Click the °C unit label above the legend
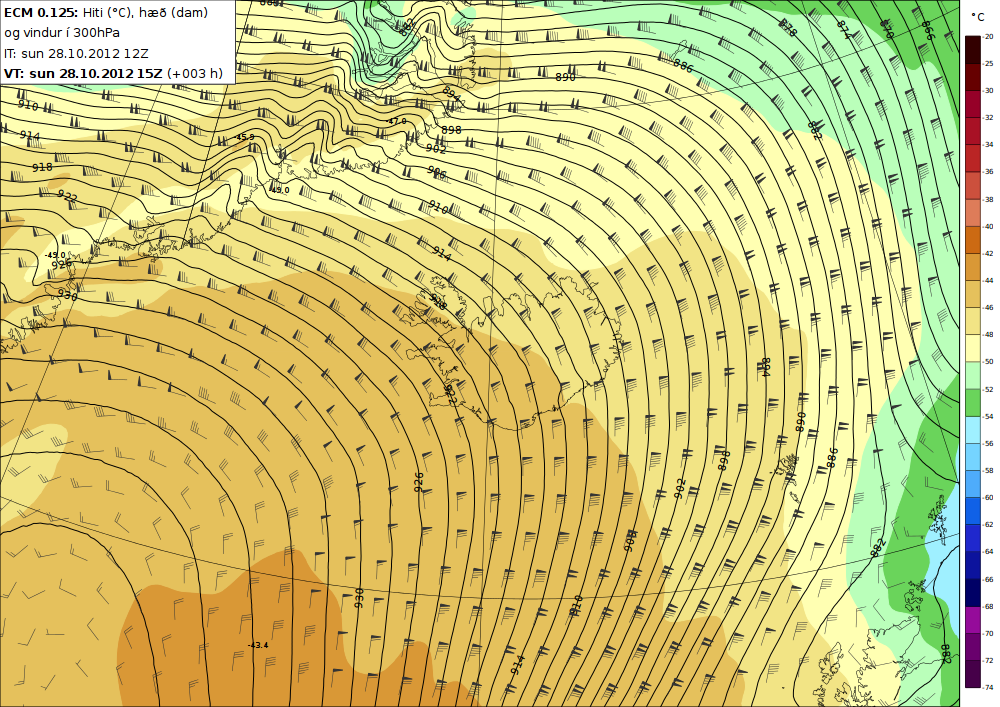 [x=977, y=18]
